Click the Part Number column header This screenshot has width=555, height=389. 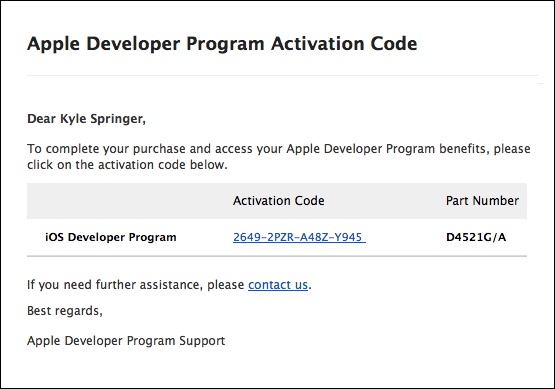click(482, 201)
